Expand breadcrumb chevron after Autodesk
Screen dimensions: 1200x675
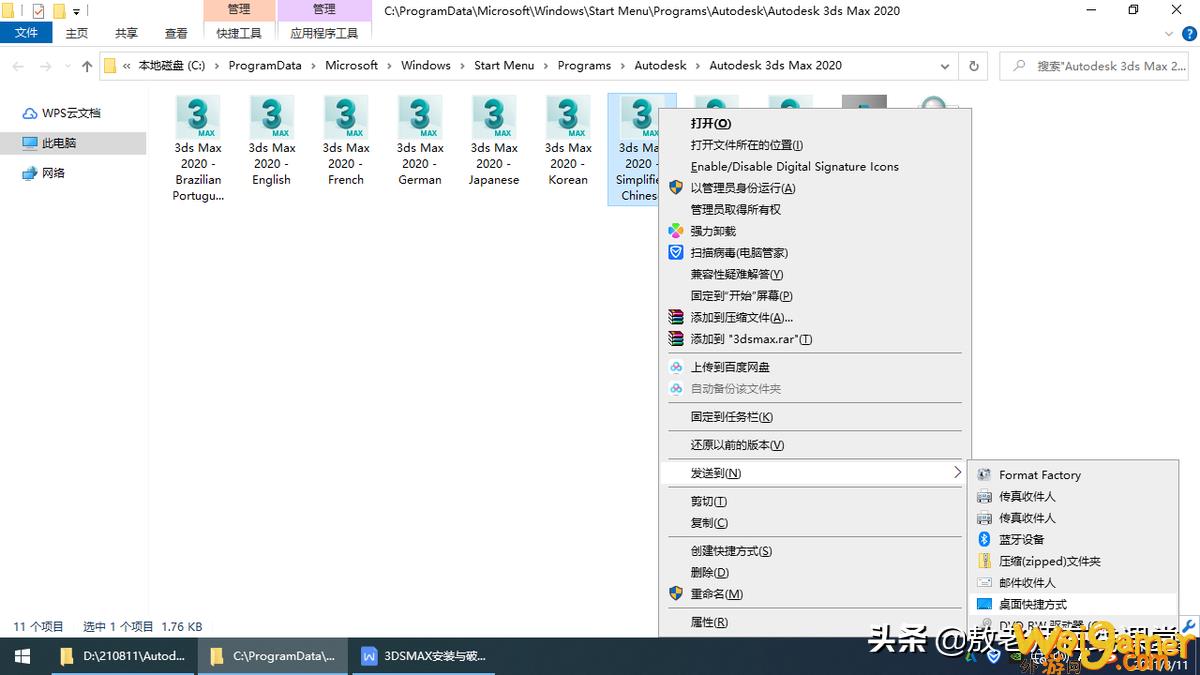coord(698,66)
